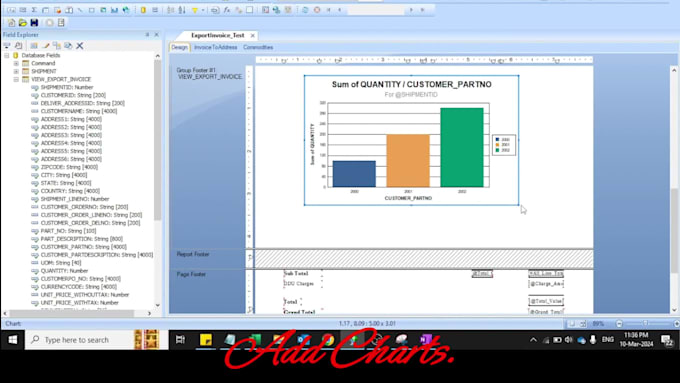Click the Delete X icon in Field Explorer
This screenshot has height=383, width=680.
80,46
